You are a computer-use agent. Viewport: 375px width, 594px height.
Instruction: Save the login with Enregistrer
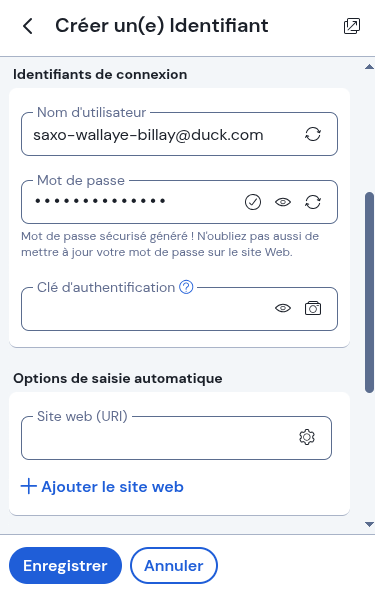65,566
